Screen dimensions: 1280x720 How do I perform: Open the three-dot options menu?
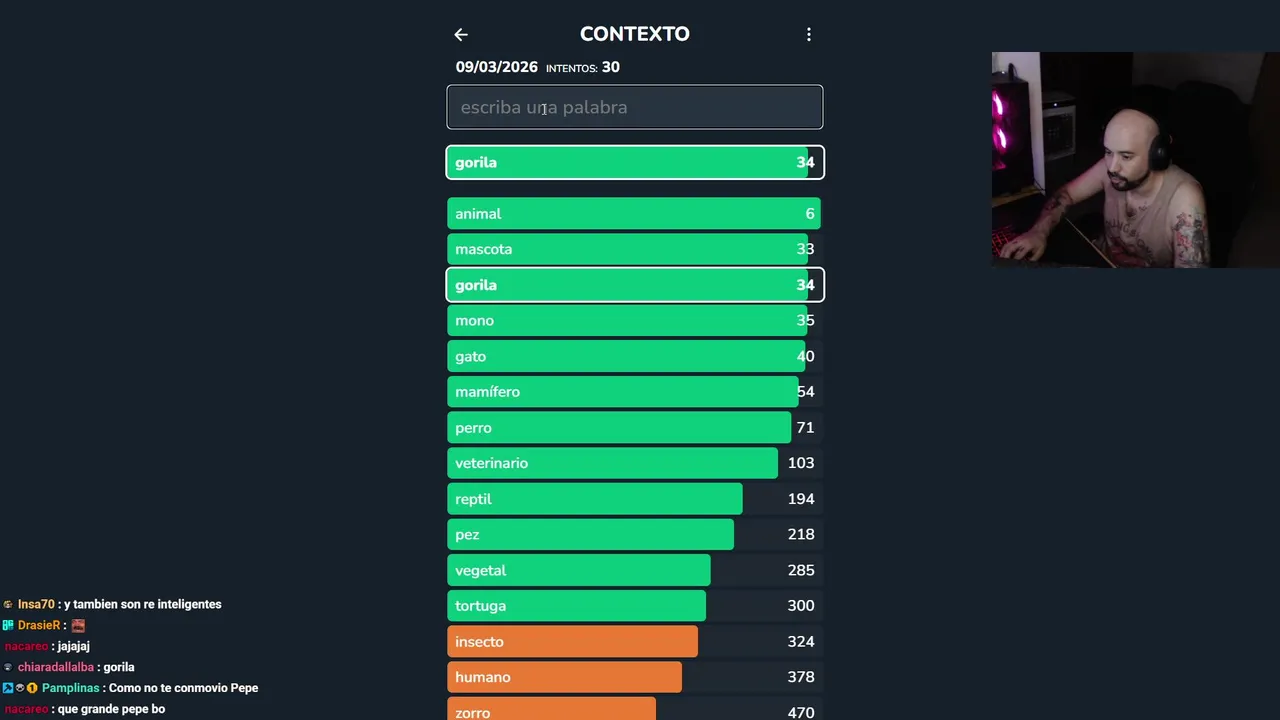click(x=809, y=35)
